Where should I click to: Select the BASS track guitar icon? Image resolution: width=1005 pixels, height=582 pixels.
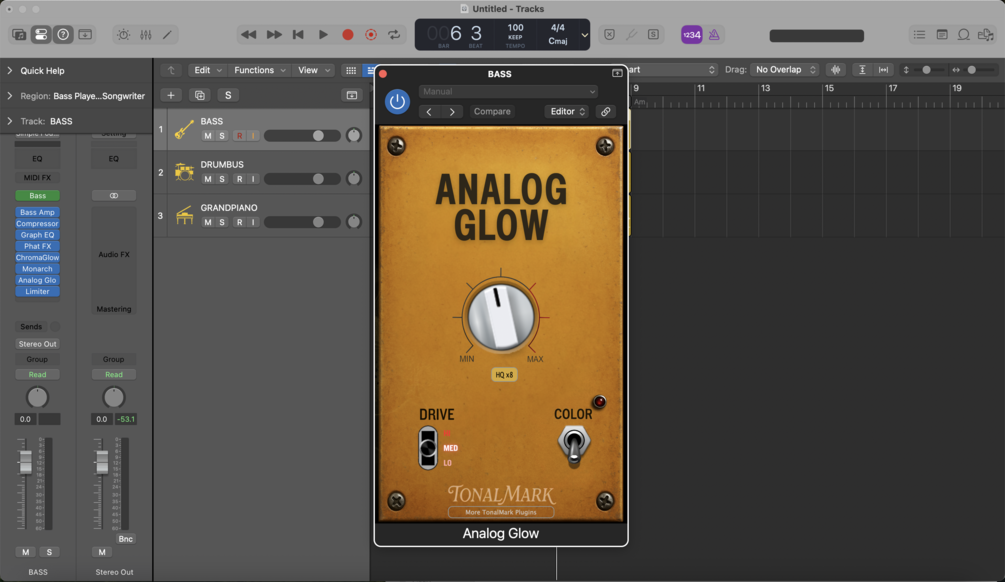coord(184,129)
